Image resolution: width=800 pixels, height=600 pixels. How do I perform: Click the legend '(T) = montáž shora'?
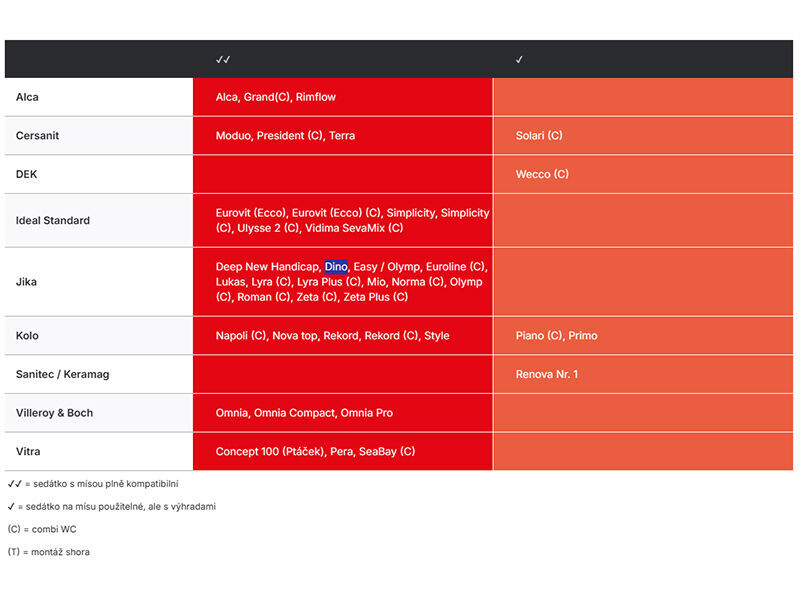pyautogui.click(x=48, y=552)
